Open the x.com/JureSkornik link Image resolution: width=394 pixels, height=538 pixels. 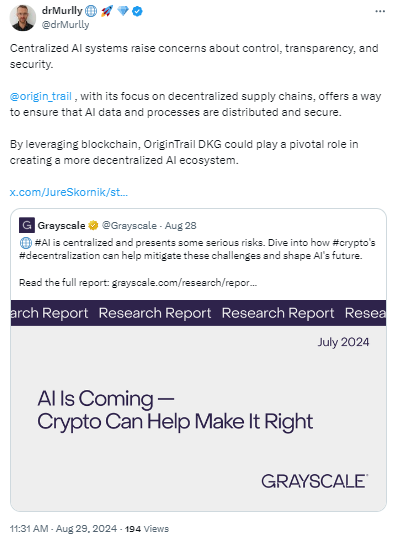pyautogui.click(x=69, y=192)
